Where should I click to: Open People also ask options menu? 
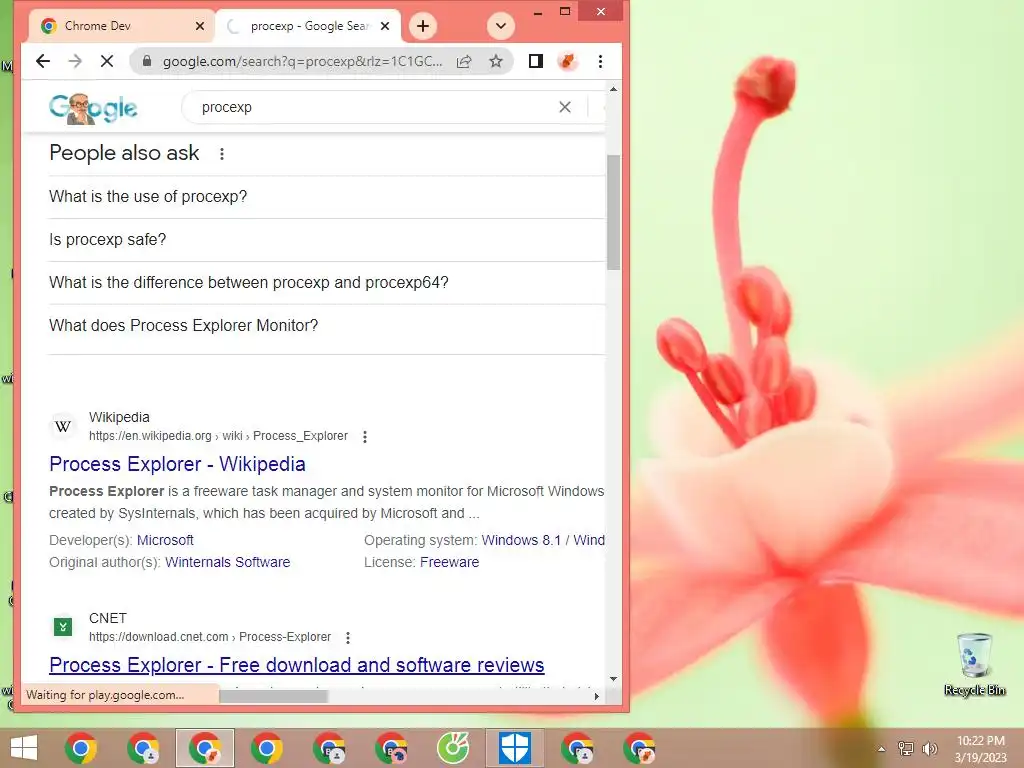(x=222, y=153)
